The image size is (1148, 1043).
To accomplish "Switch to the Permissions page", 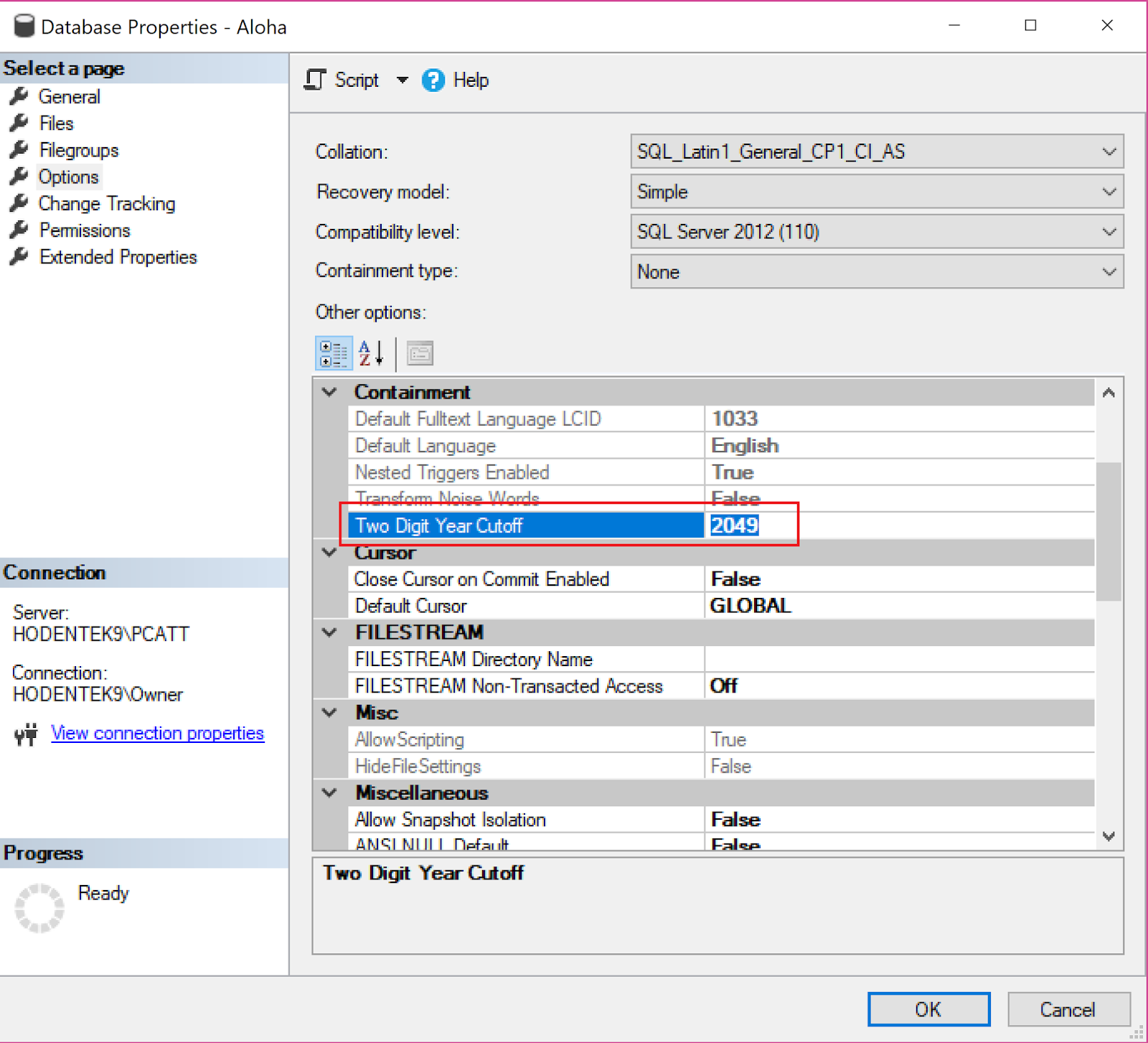I will pyautogui.click(x=84, y=230).
